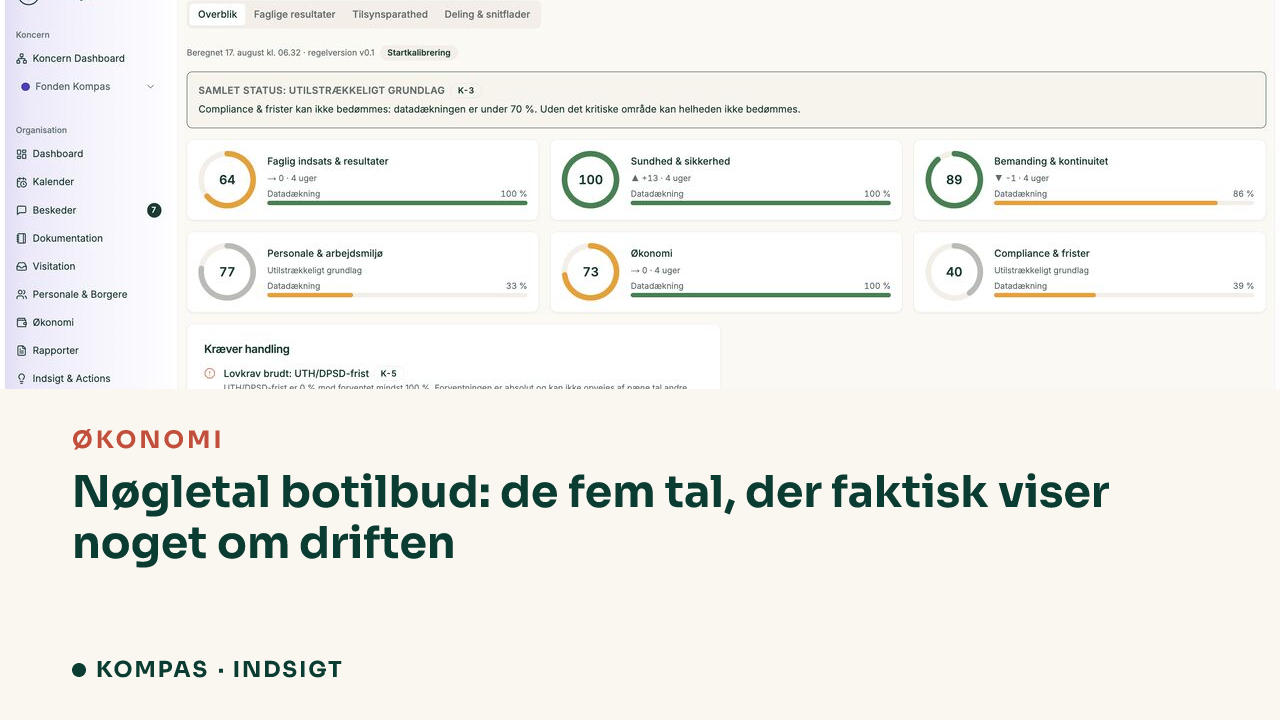Click Personale datadækning bar at 33 %
The height and width of the screenshot is (720, 1280).
[397, 295]
